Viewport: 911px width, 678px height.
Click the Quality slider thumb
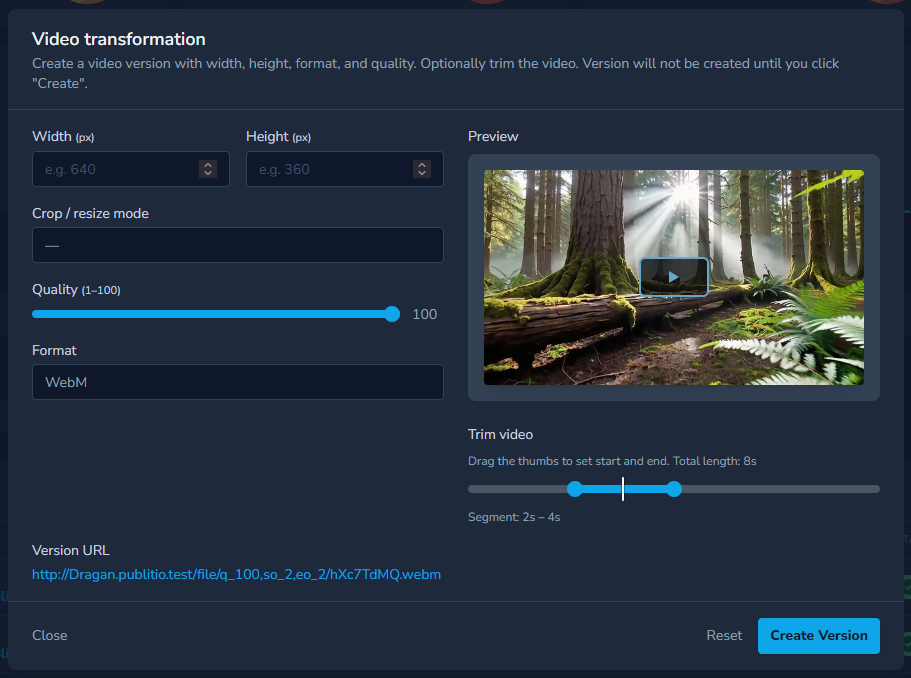click(392, 314)
